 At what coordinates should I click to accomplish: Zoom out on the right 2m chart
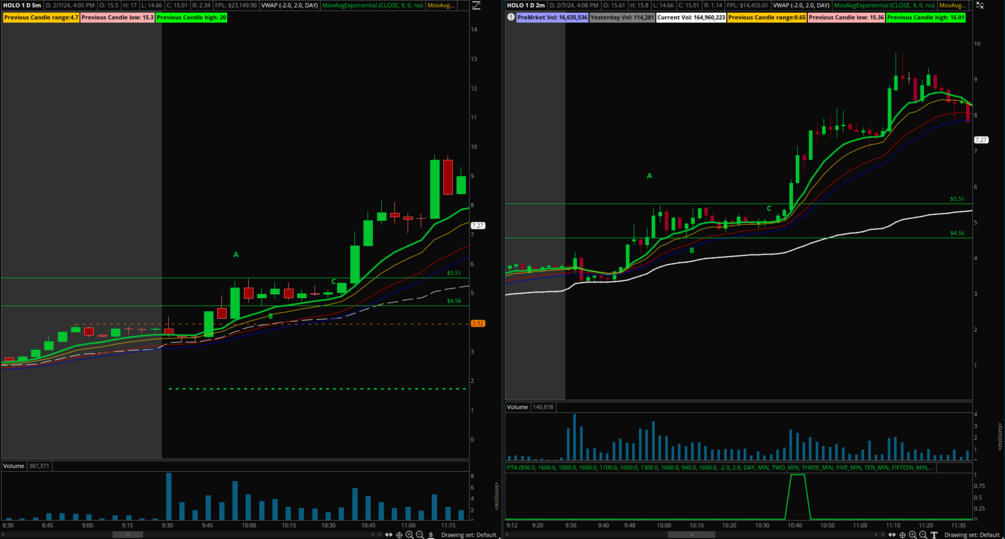click(x=923, y=535)
